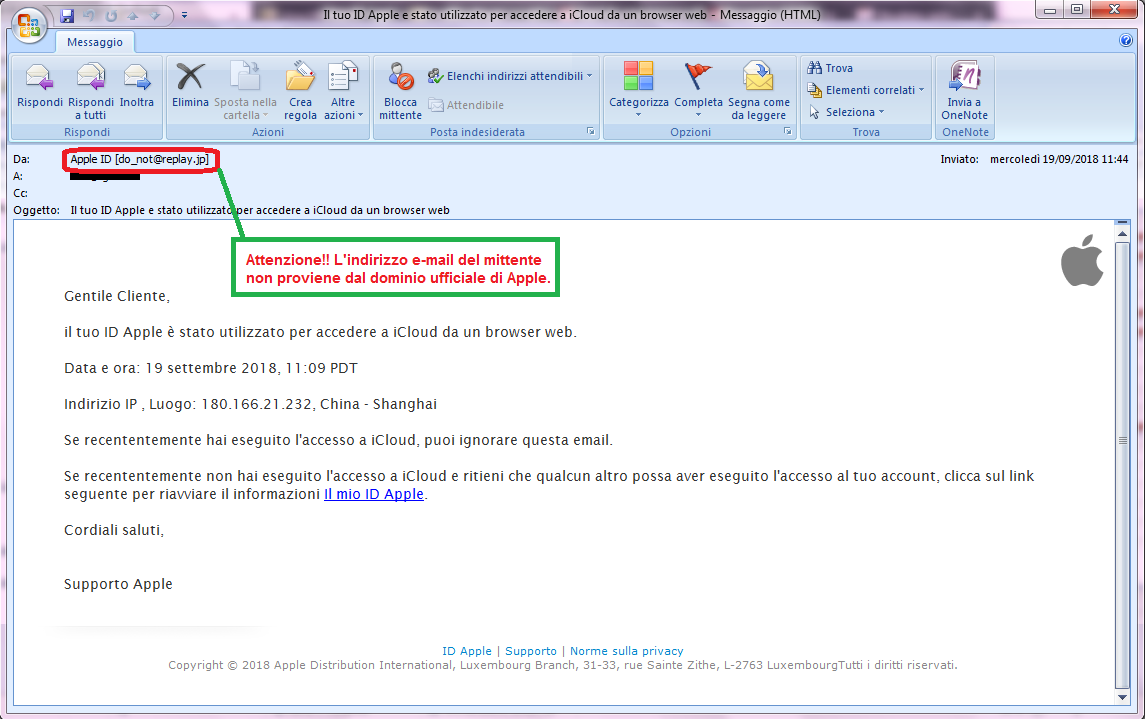Click the Undo quick access arrow
This screenshot has height=719, width=1147.
89,15
